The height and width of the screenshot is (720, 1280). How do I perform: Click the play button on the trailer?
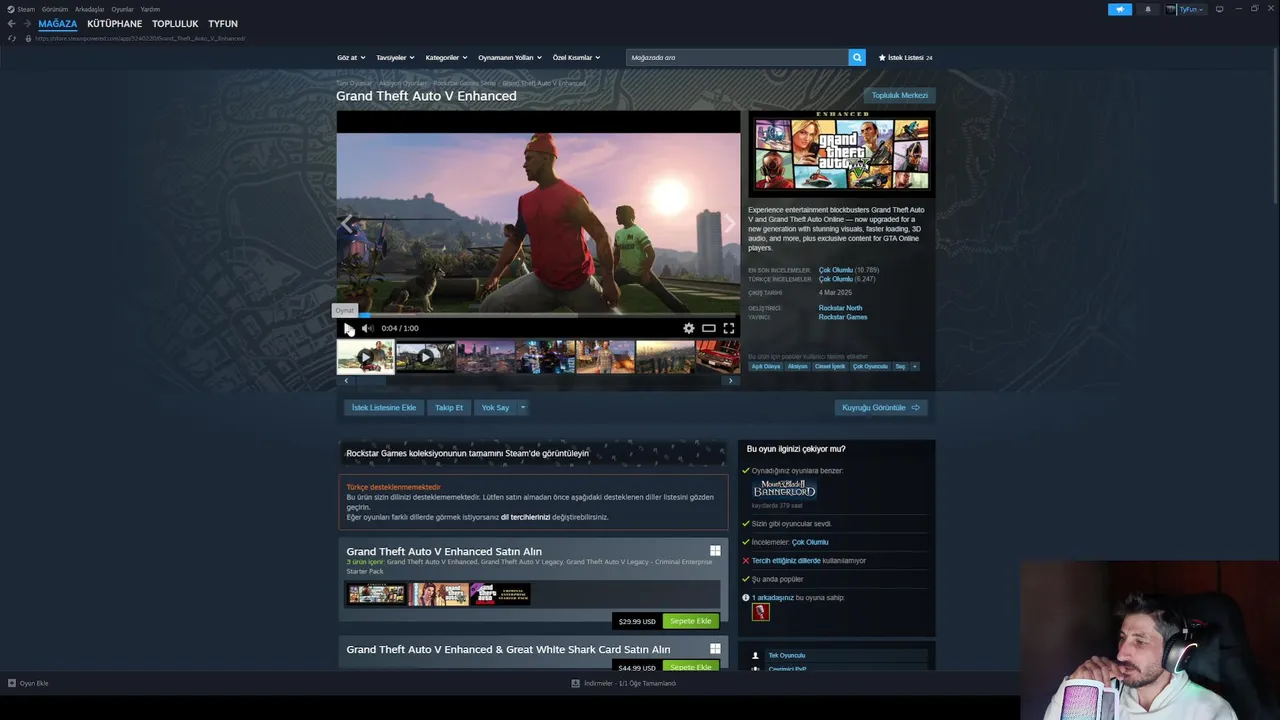(x=348, y=328)
